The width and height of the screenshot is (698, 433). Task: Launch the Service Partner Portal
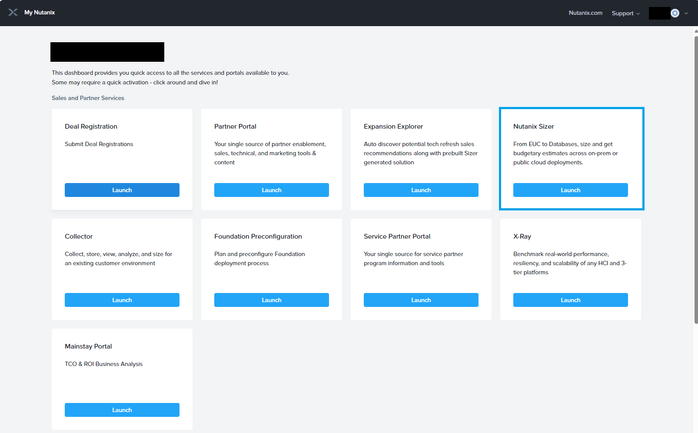pos(421,300)
